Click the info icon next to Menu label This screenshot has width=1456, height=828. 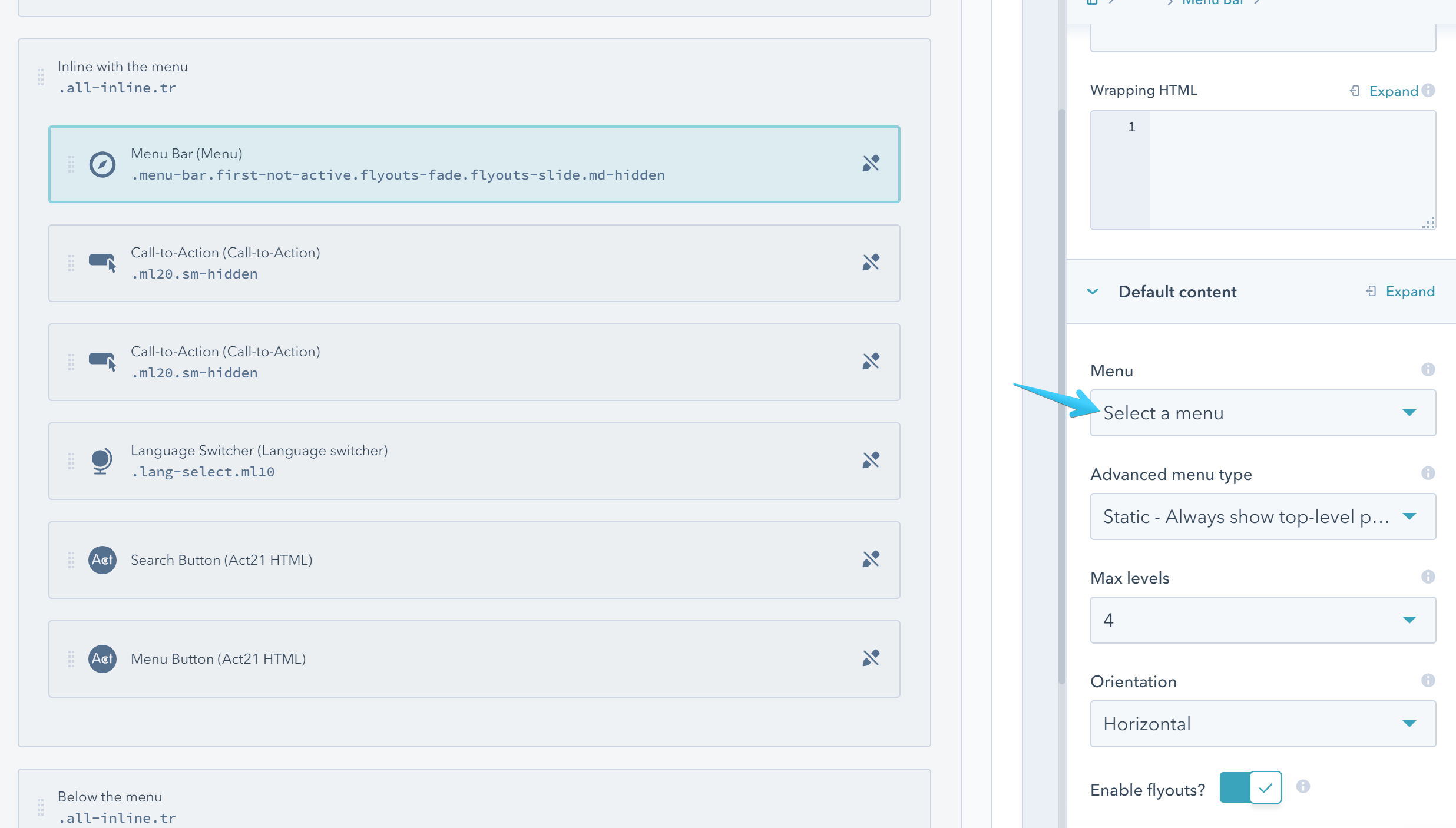tap(1428, 369)
